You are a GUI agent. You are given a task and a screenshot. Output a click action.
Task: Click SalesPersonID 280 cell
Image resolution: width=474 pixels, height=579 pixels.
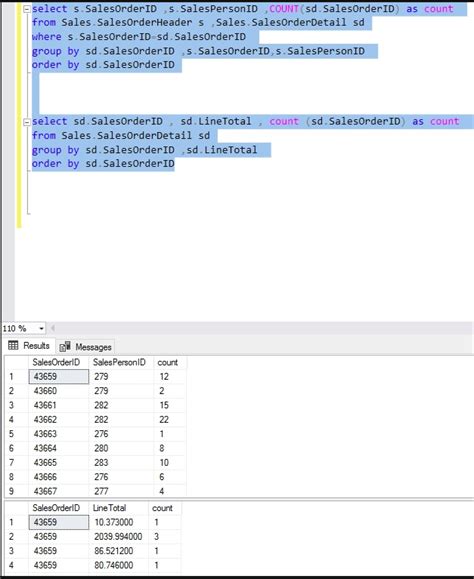click(121, 448)
